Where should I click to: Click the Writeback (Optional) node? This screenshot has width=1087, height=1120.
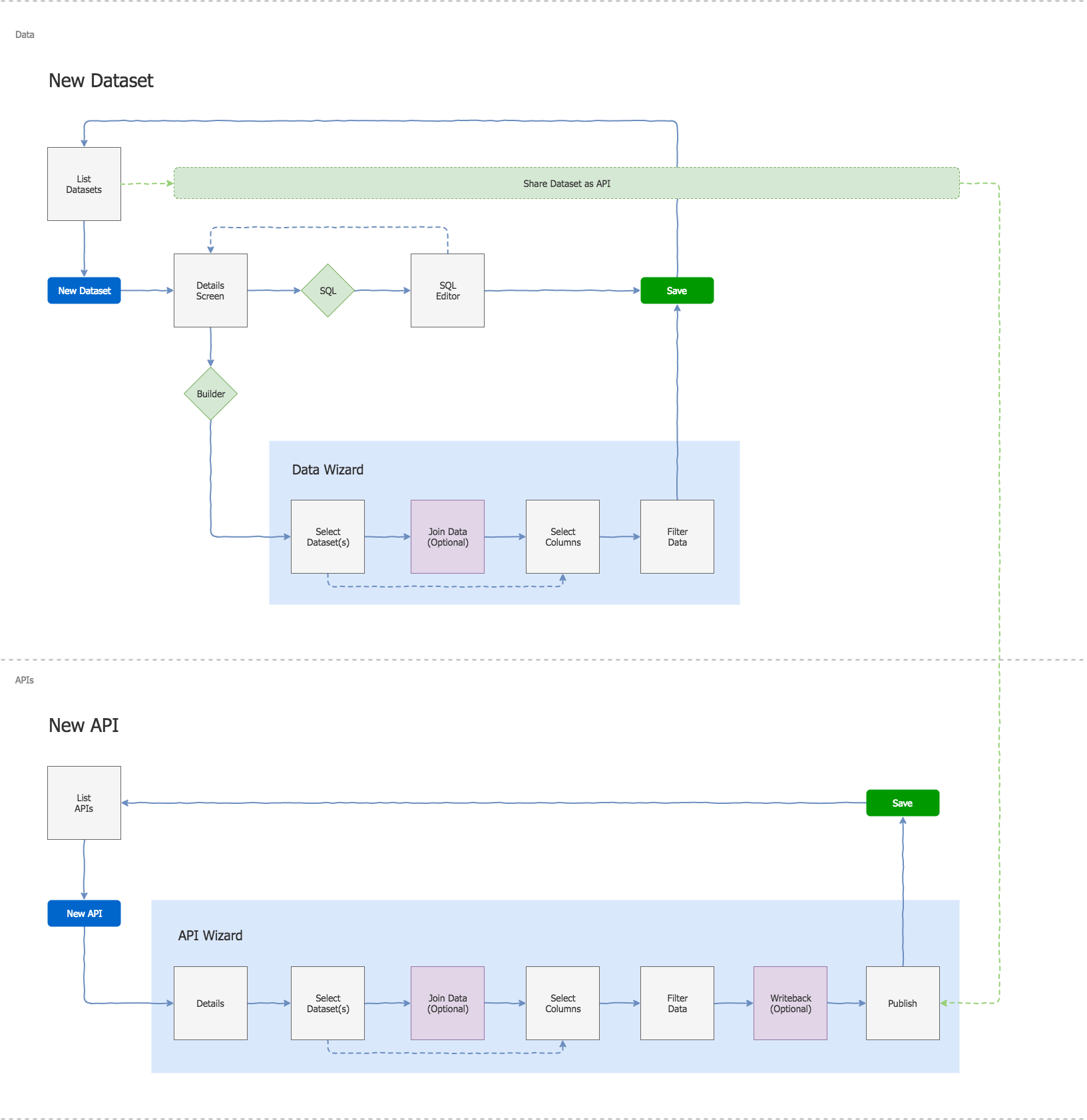790,1003
